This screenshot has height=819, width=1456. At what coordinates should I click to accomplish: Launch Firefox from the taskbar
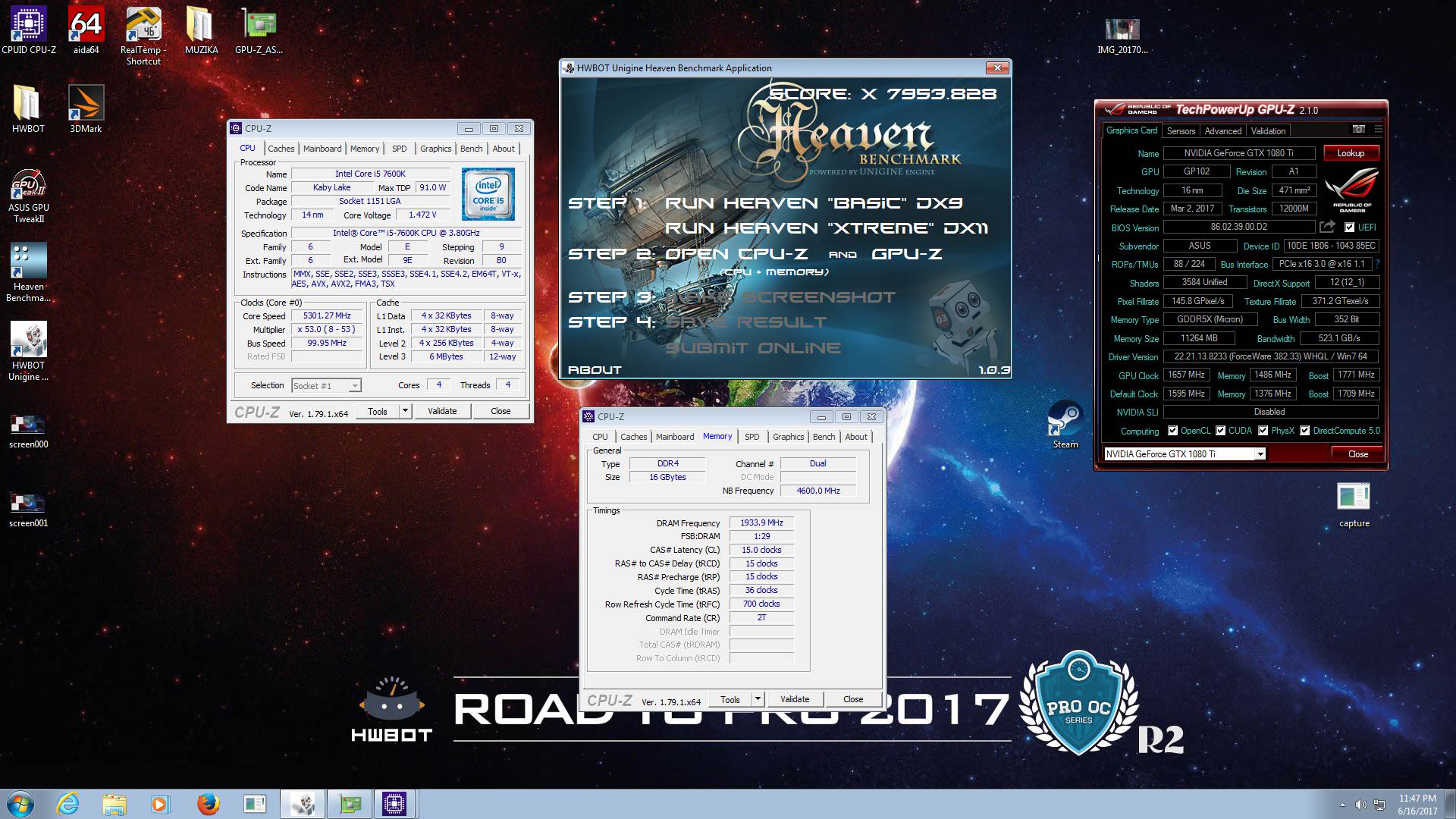click(x=208, y=804)
